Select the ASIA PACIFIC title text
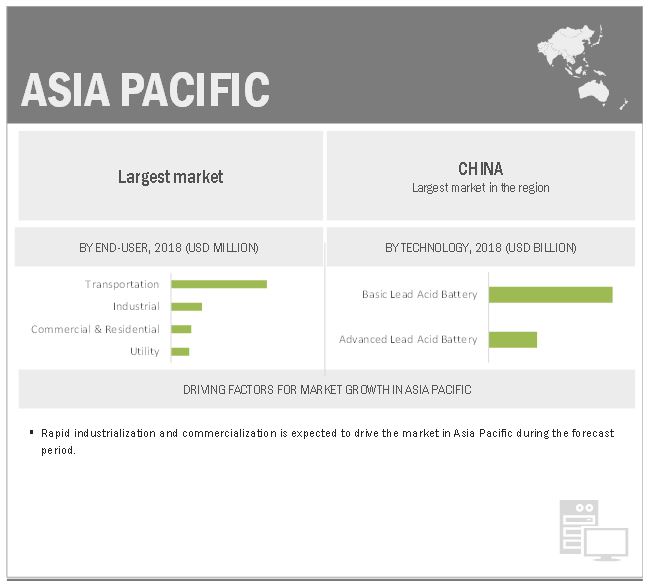 (146, 90)
